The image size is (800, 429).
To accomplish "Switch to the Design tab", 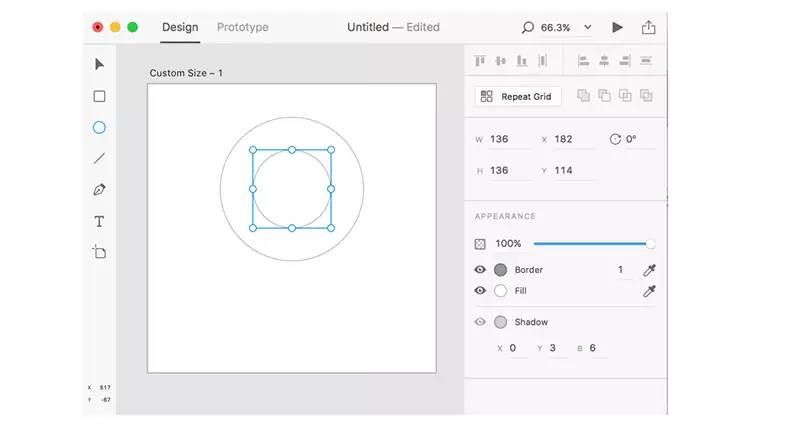I will pos(180,27).
